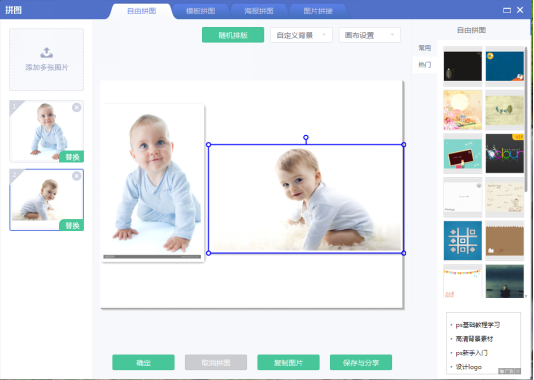This screenshot has height=380, width=534.
Task: Choose the plain white background
Action: point(463,197)
